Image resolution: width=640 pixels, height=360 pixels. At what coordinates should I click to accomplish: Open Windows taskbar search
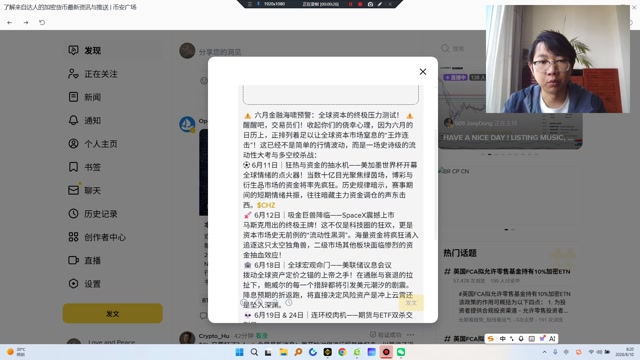point(254,352)
